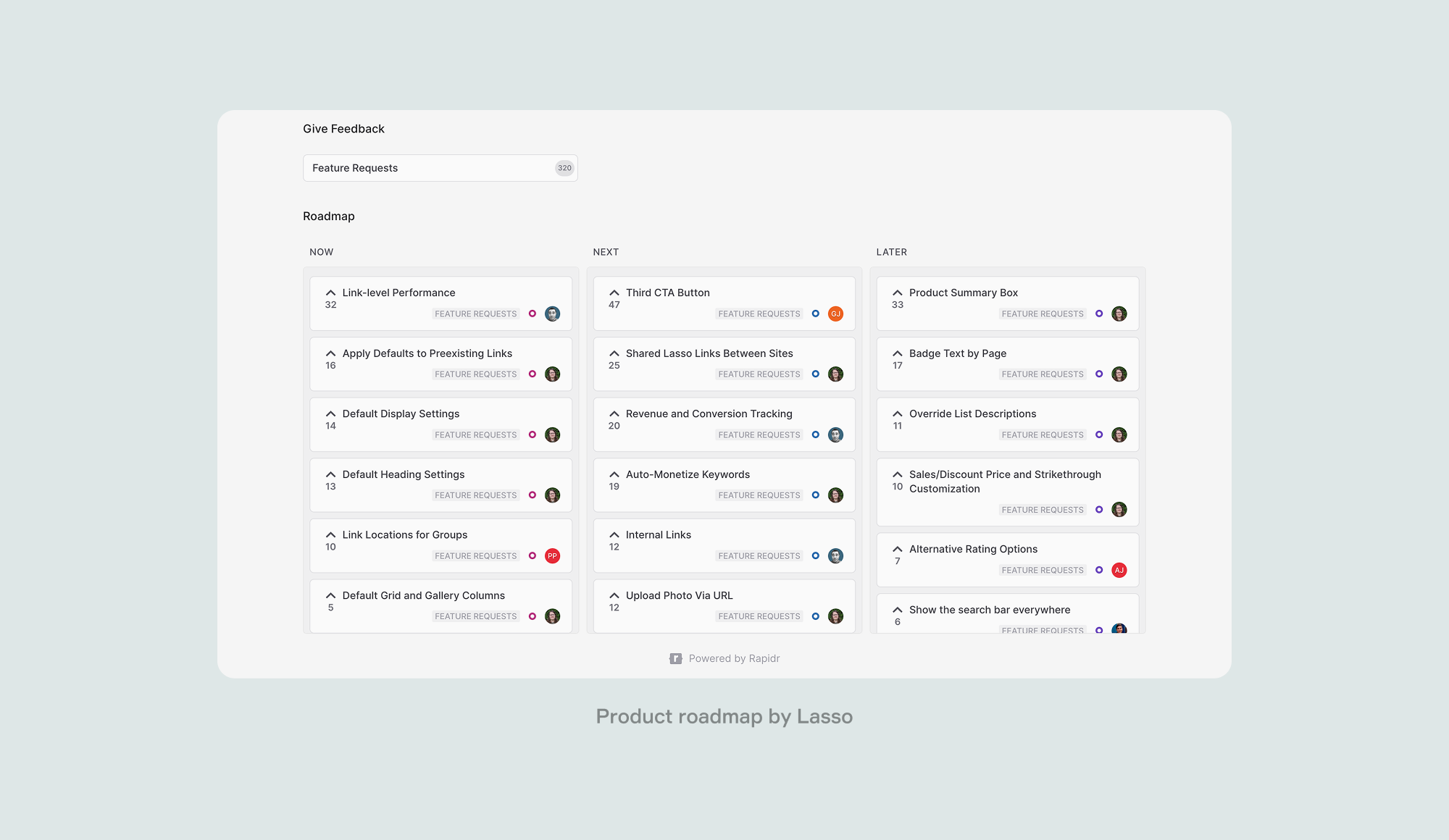Click the GJ avatar on Third CTA Button card
1449x840 pixels.
click(x=835, y=314)
